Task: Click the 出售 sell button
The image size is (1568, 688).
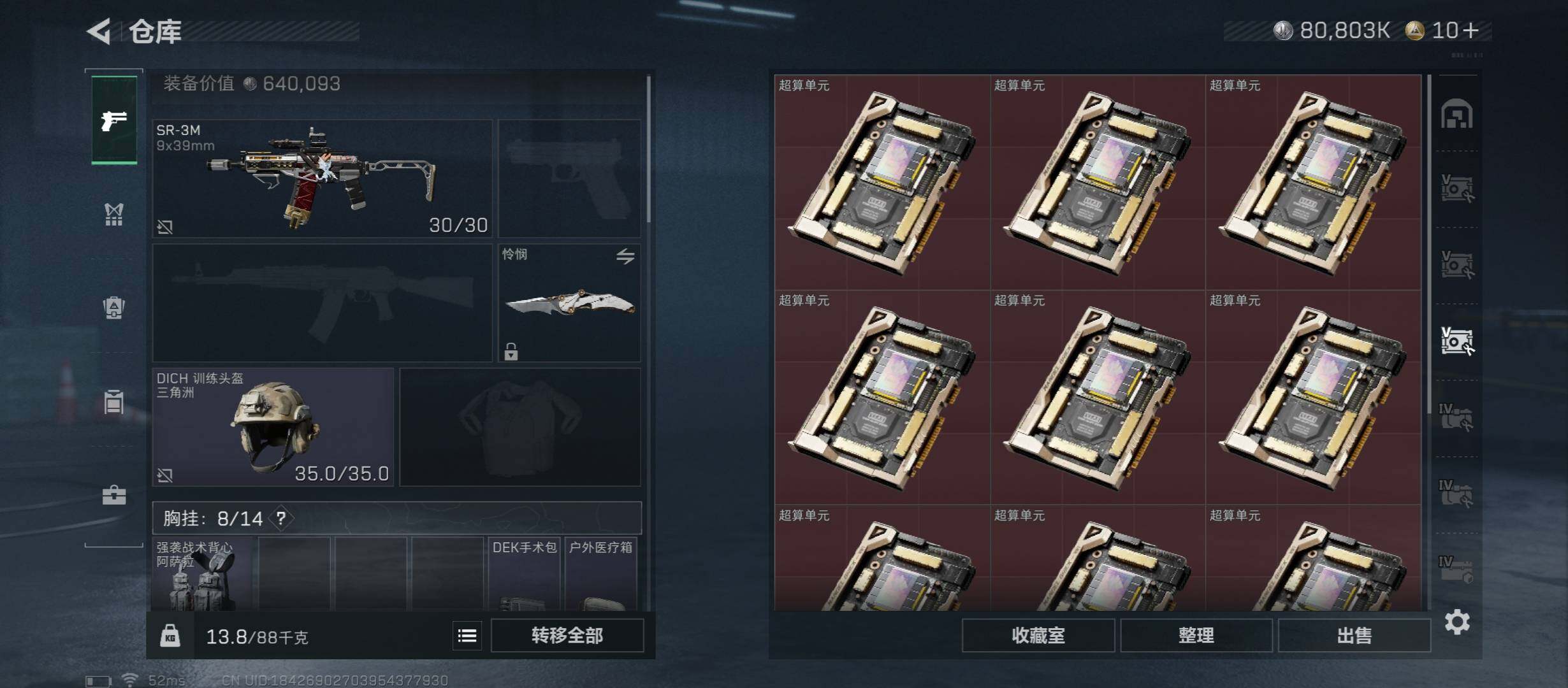Action: pyautogui.click(x=1354, y=635)
